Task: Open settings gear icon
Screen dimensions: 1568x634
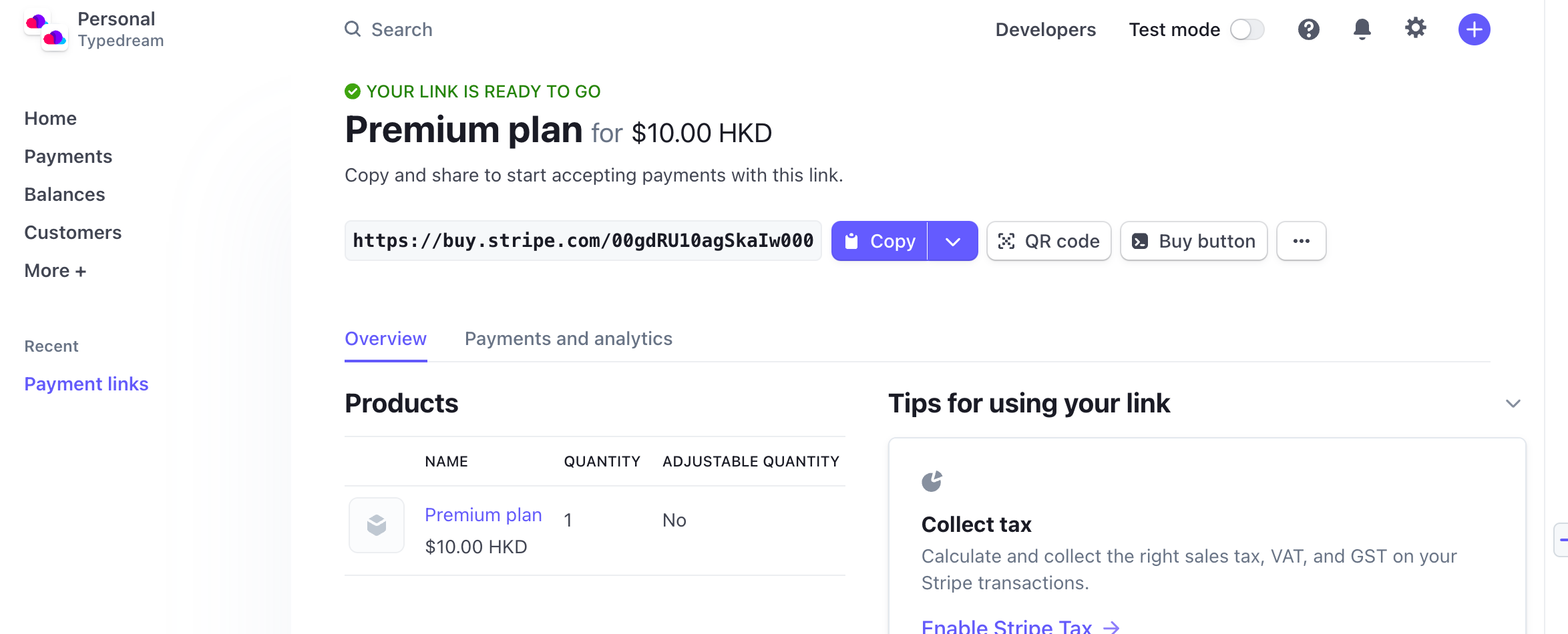Action: 1415,28
